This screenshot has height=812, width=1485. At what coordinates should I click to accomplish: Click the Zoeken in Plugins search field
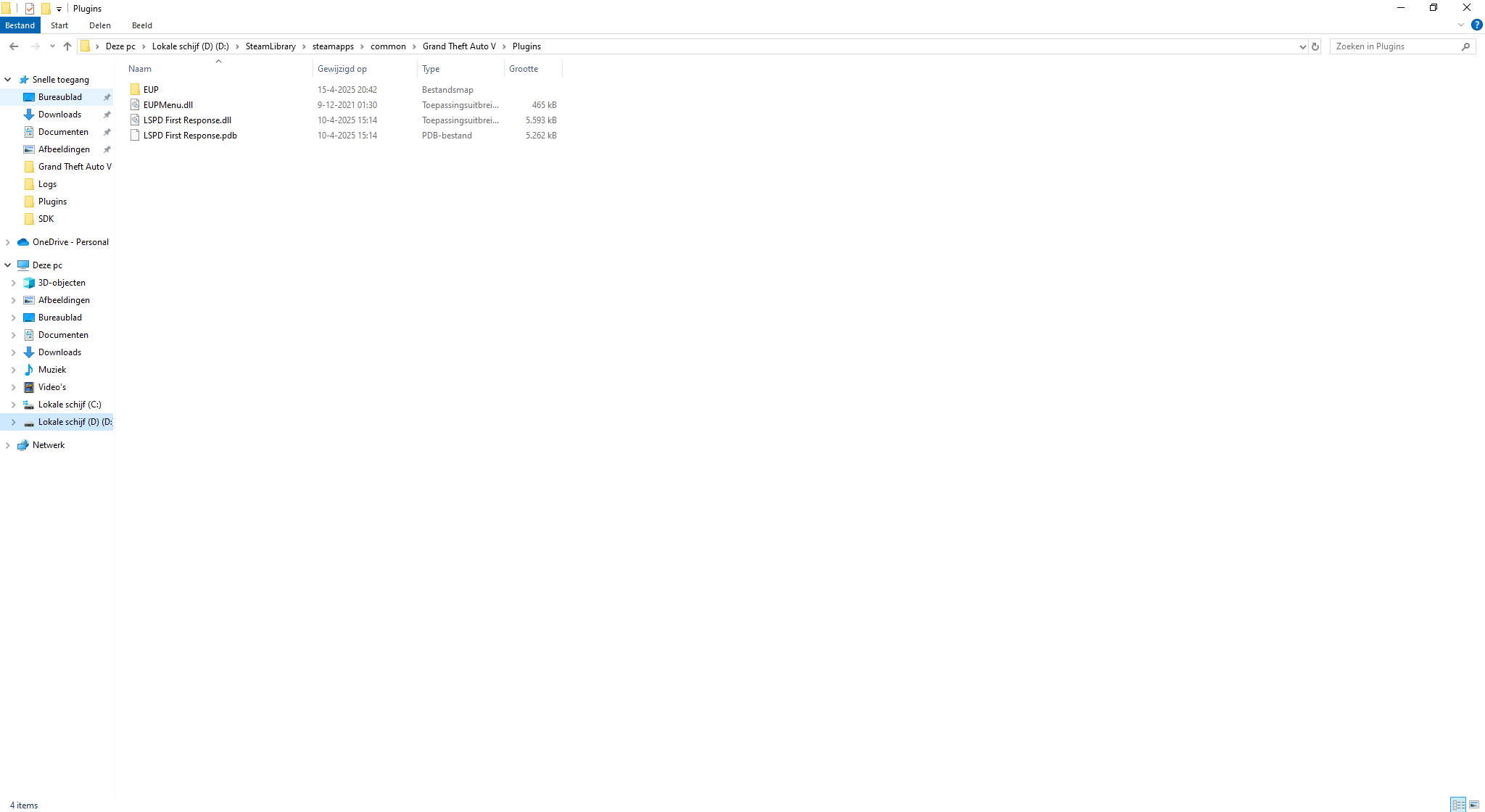tap(1392, 46)
